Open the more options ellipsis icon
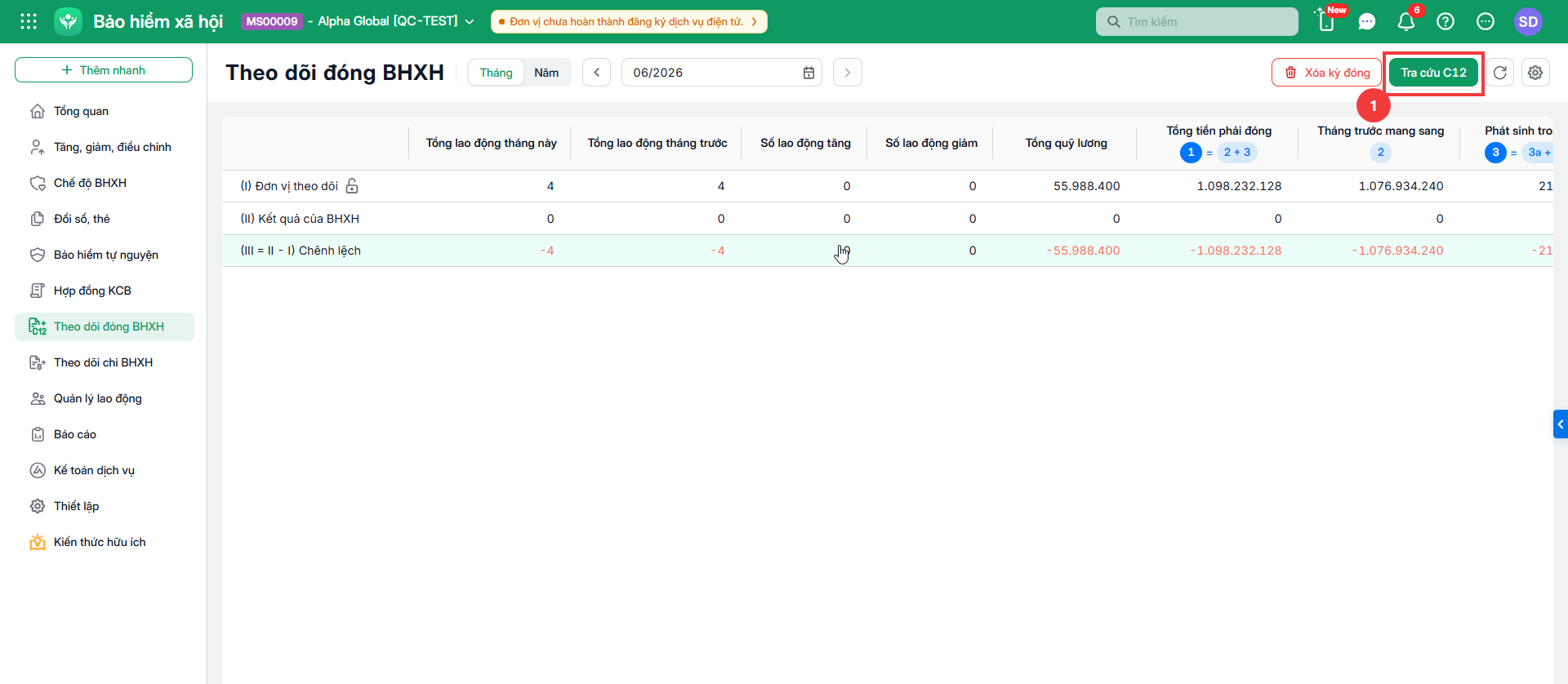 pyautogui.click(x=1486, y=22)
